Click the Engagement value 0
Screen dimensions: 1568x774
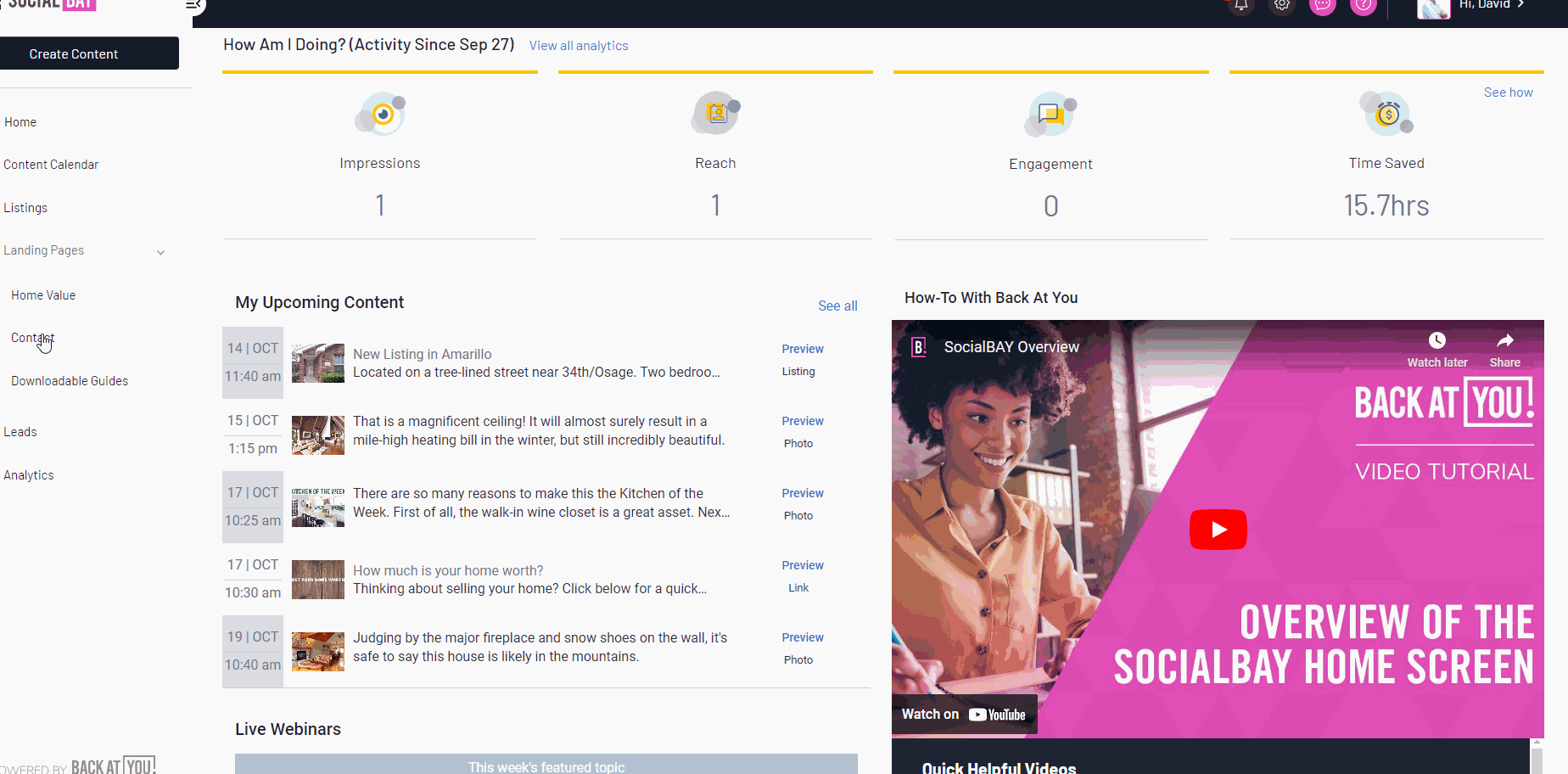click(1050, 206)
